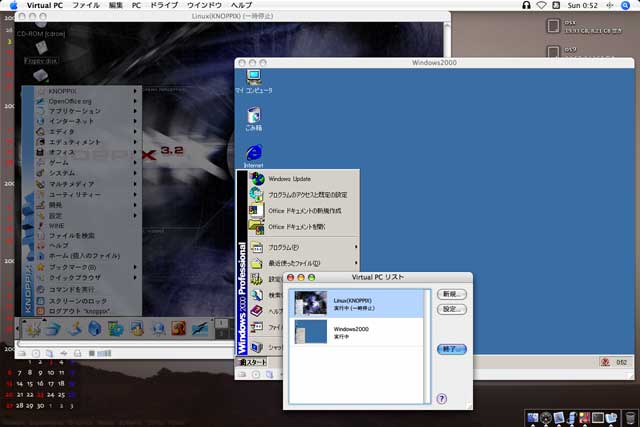This screenshot has height=427, width=640.
Task: Click the ゲーム entry in the KNOPPIX menu
Action: 58,162
